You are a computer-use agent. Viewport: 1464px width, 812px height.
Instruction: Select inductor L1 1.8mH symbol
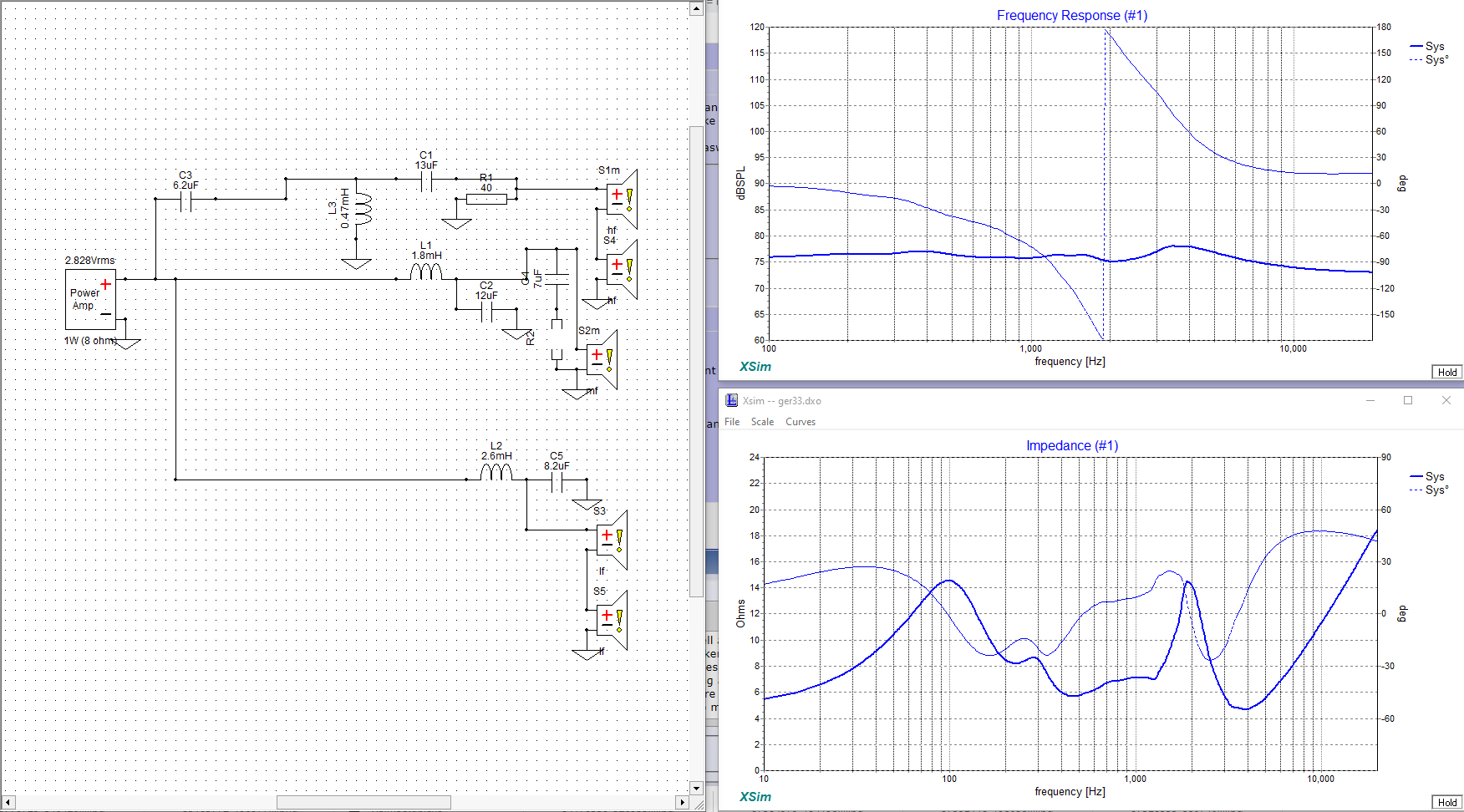pyautogui.click(x=426, y=272)
